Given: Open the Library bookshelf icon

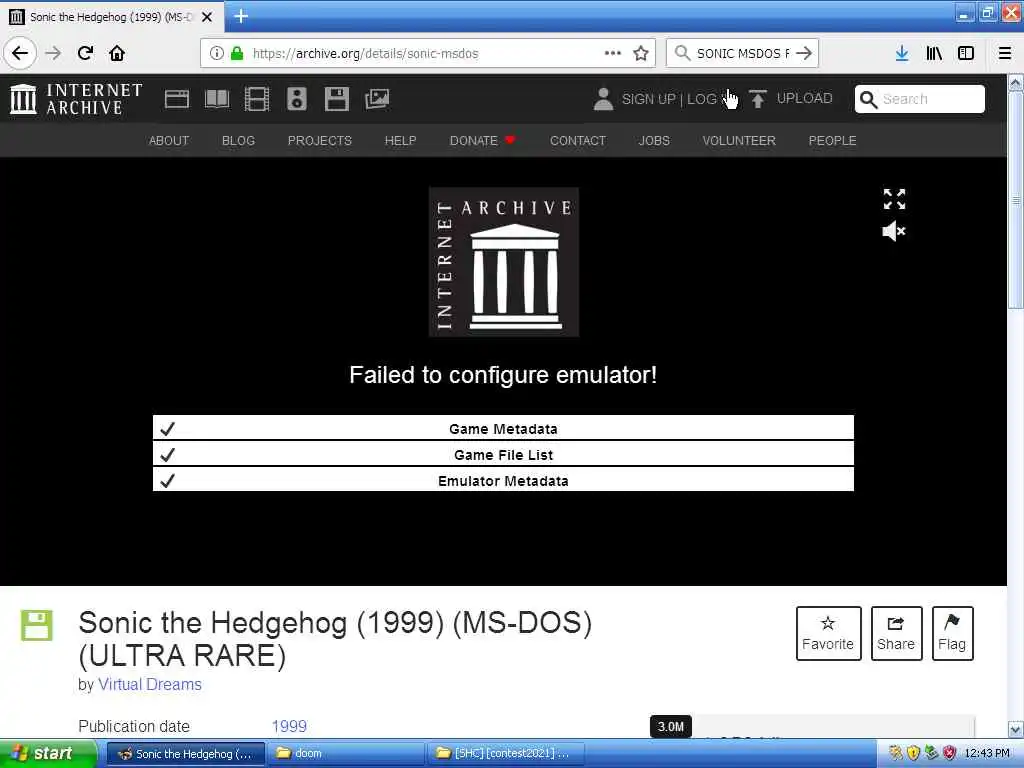Looking at the screenshot, I should [x=934, y=53].
